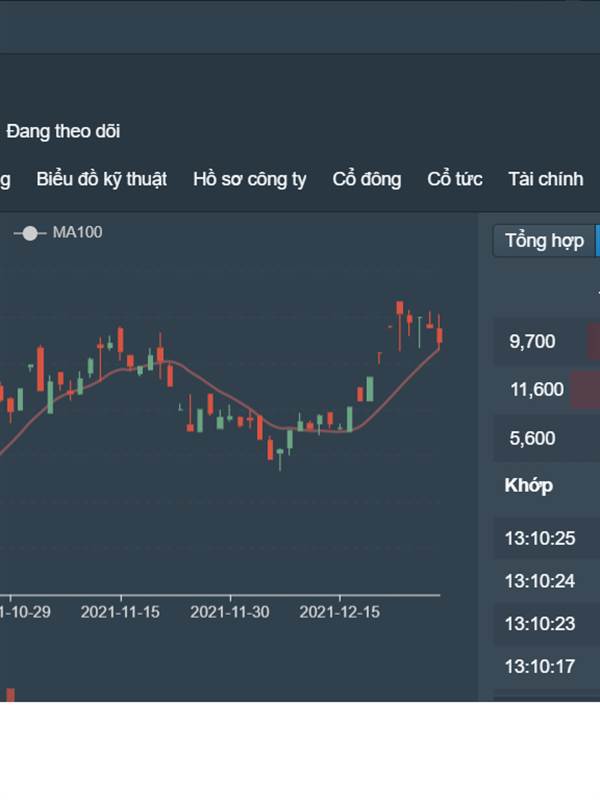Select the Cổ tức tab

point(455,179)
